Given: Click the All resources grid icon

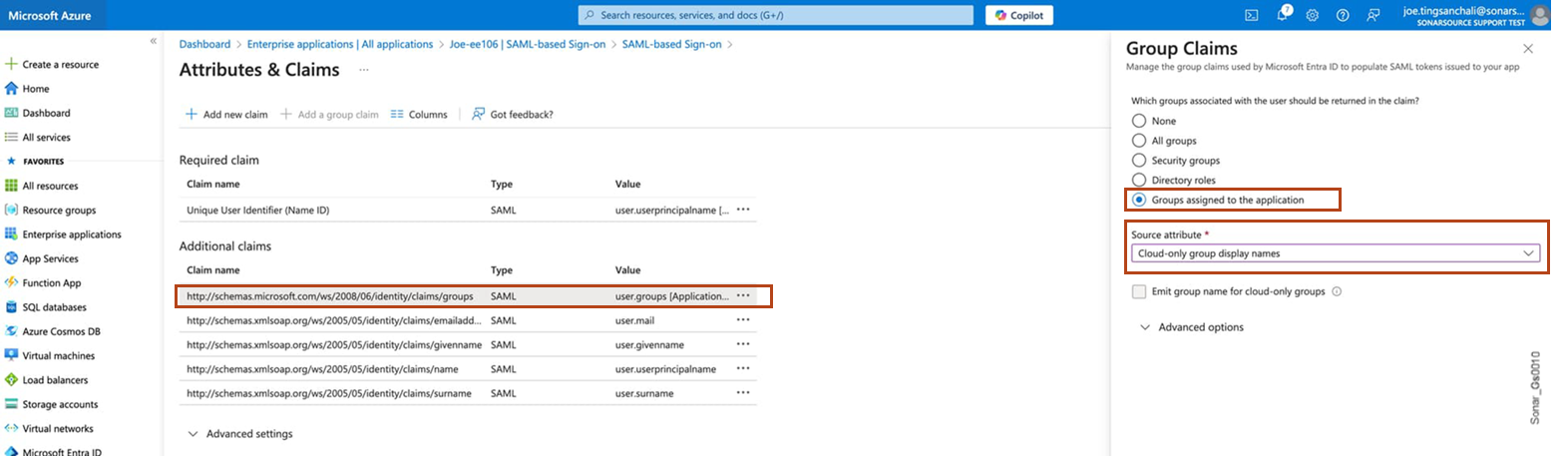Looking at the screenshot, I should [x=12, y=186].
